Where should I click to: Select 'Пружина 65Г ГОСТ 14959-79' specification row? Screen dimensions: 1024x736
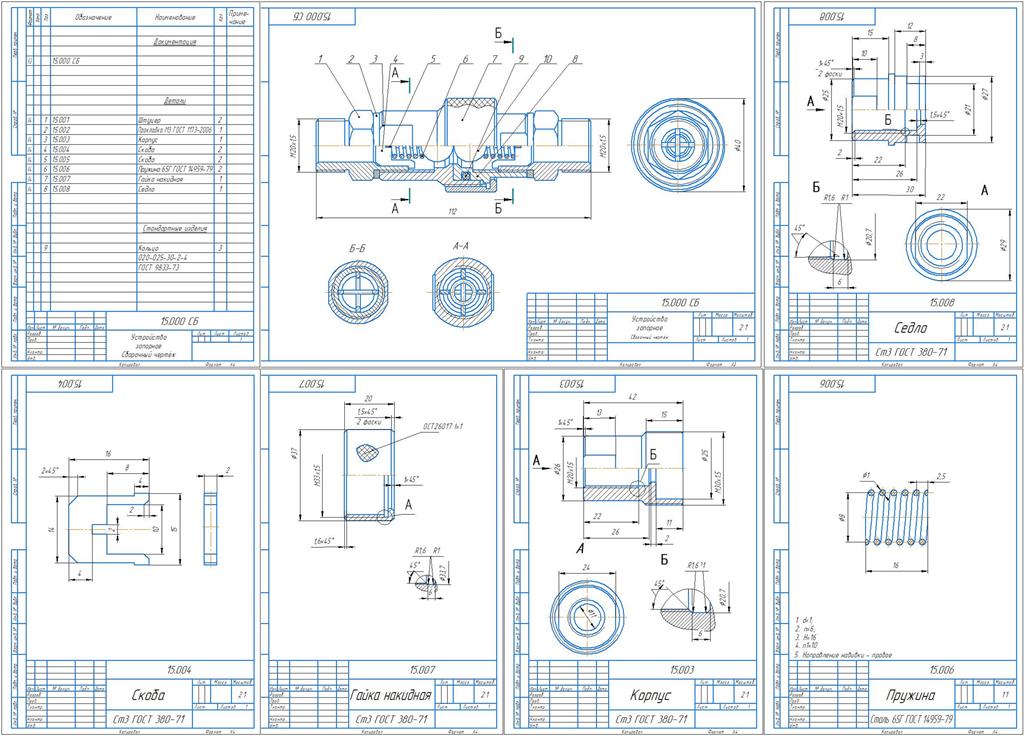[176, 169]
